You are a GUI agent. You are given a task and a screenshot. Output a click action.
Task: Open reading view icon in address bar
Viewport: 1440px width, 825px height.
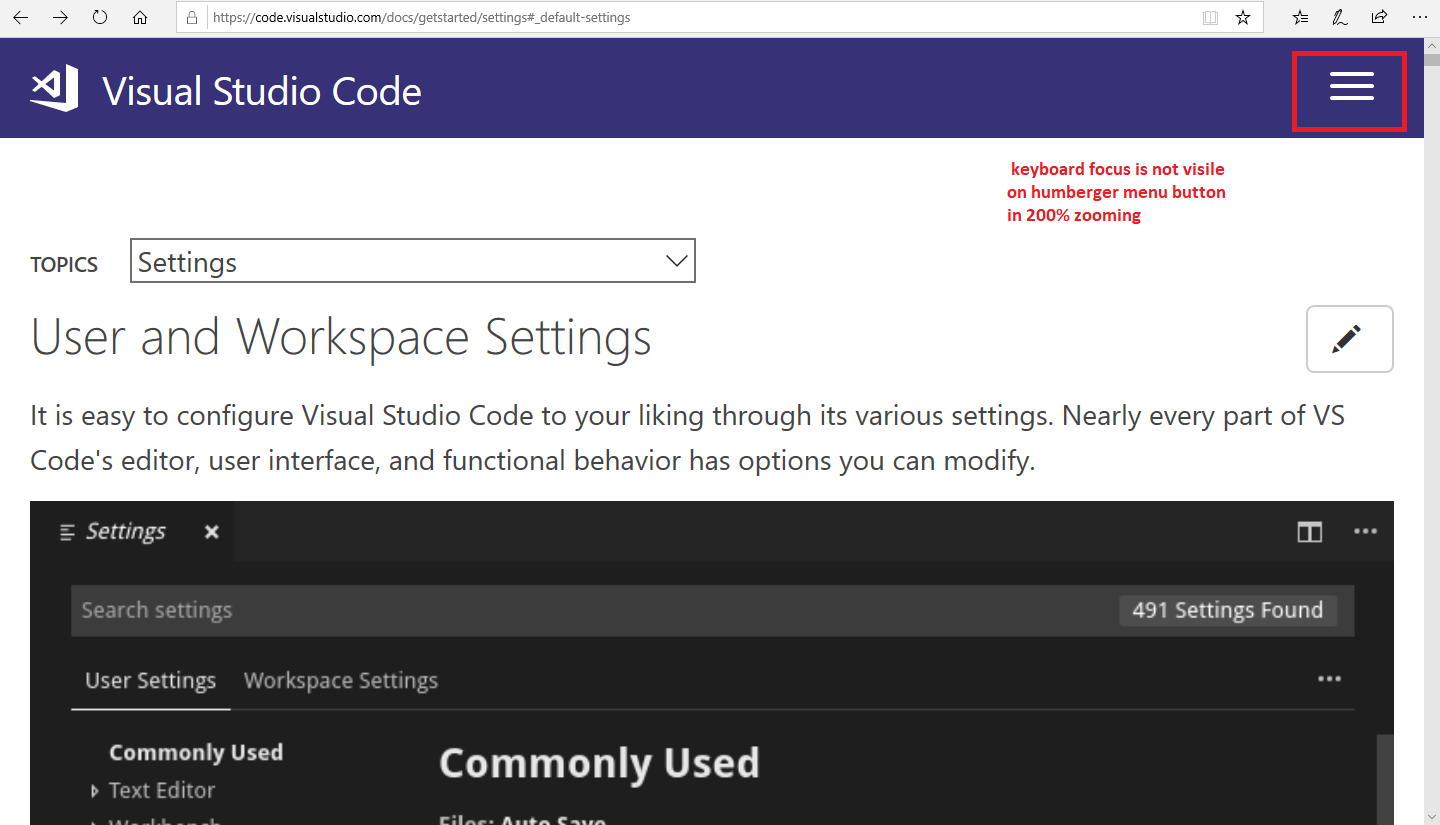point(1210,17)
